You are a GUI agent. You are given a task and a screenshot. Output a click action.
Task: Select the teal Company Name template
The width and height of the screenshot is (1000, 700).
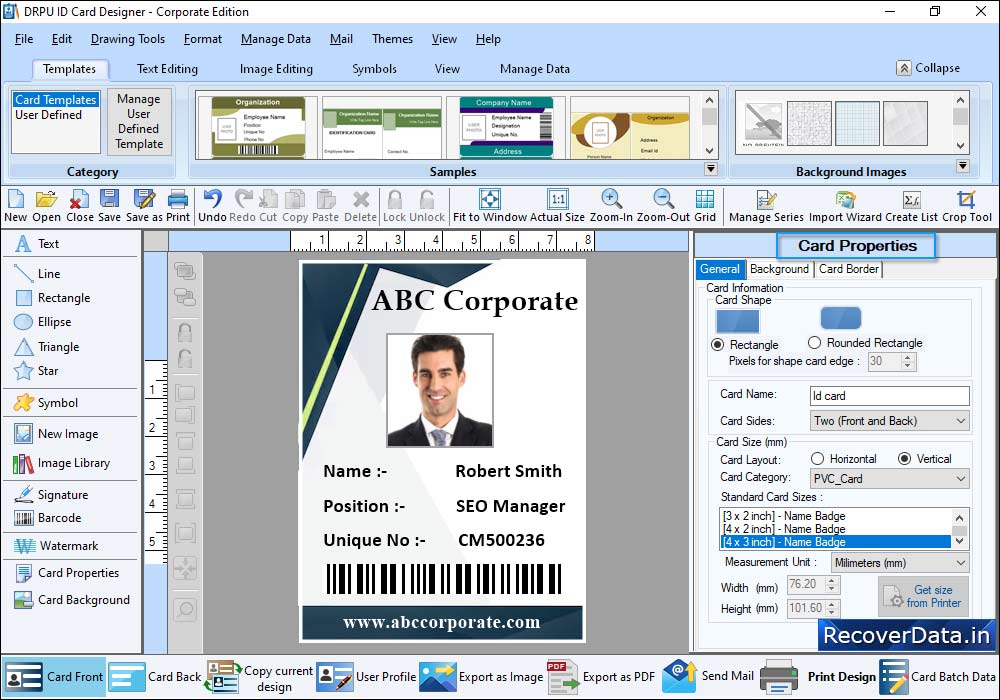click(x=506, y=128)
